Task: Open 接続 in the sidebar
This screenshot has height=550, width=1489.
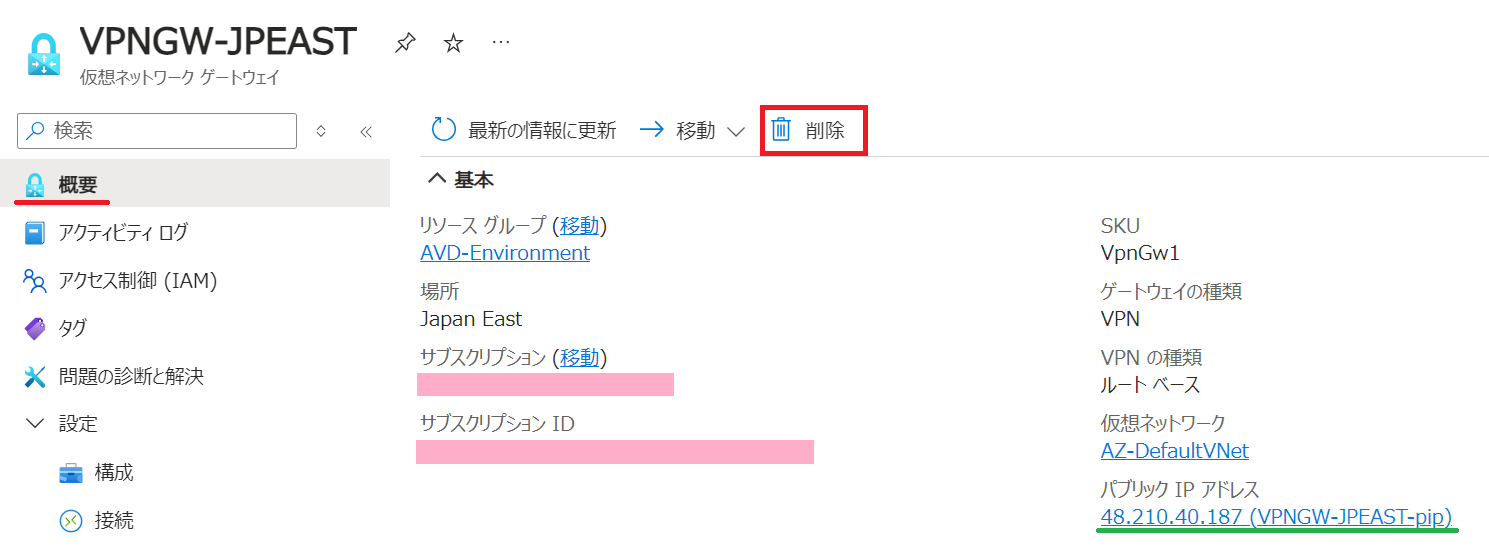Action: pyautogui.click(x=113, y=520)
